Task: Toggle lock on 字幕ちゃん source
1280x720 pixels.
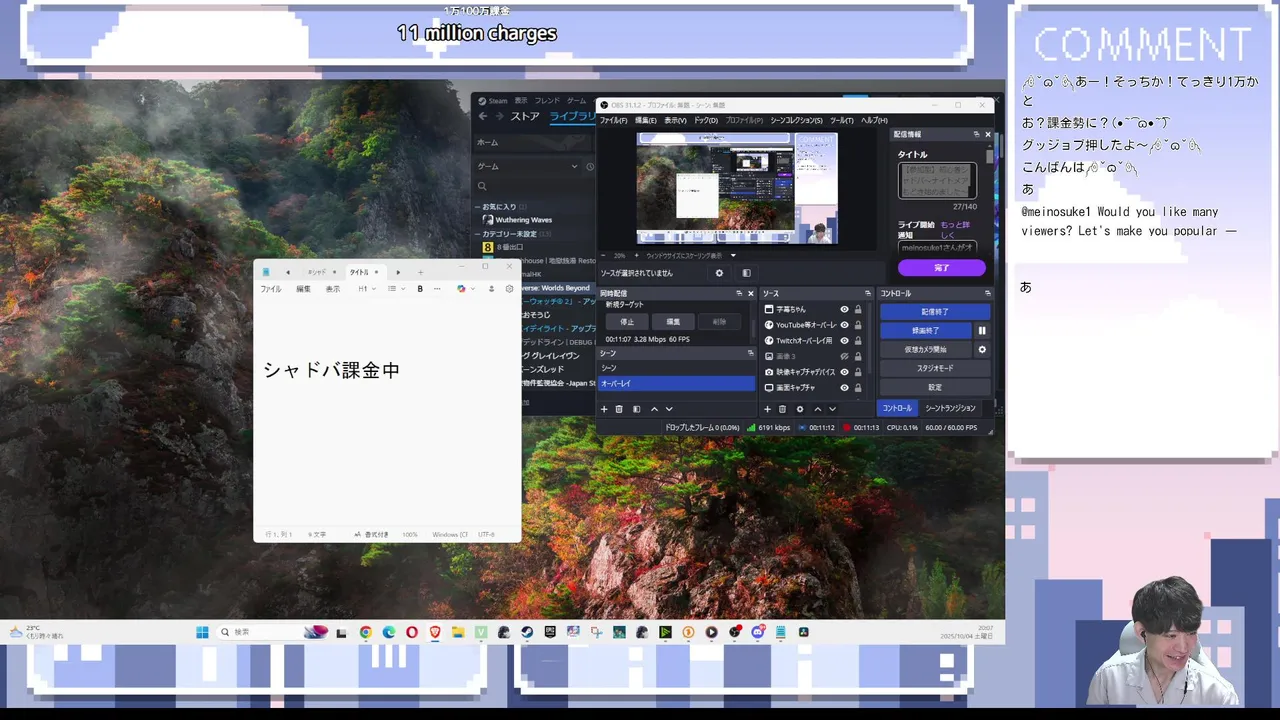Action: (858, 309)
